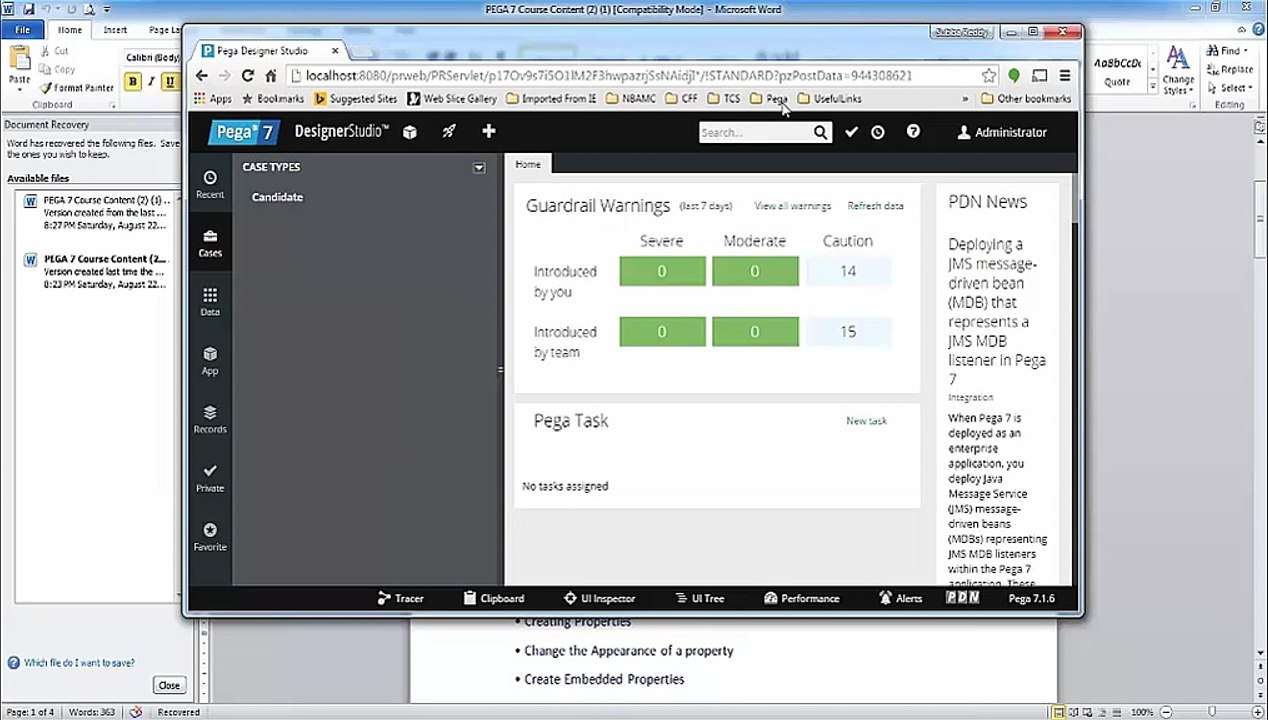Screen dimensions: 1268x720
Task: Open the UI Tree tool
Action: [x=699, y=598]
